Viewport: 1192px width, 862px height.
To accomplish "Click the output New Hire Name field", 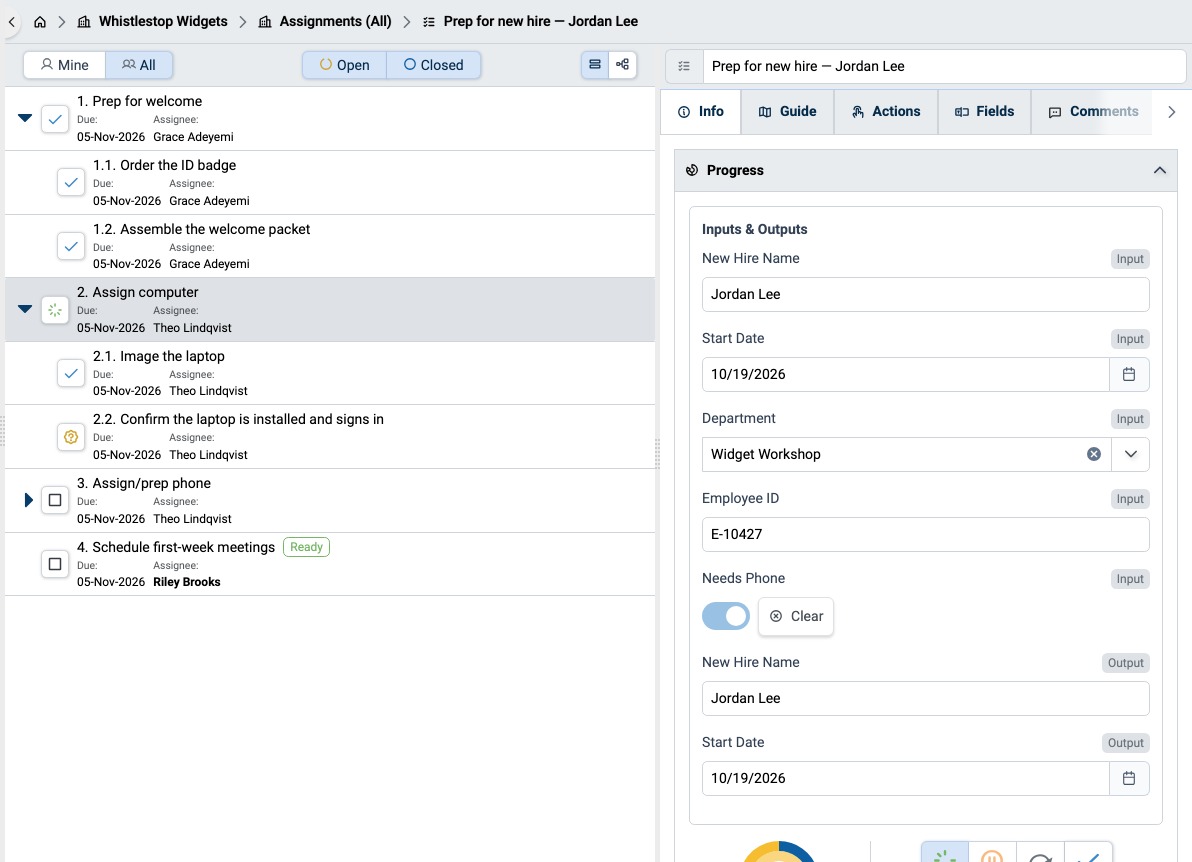I will point(925,699).
